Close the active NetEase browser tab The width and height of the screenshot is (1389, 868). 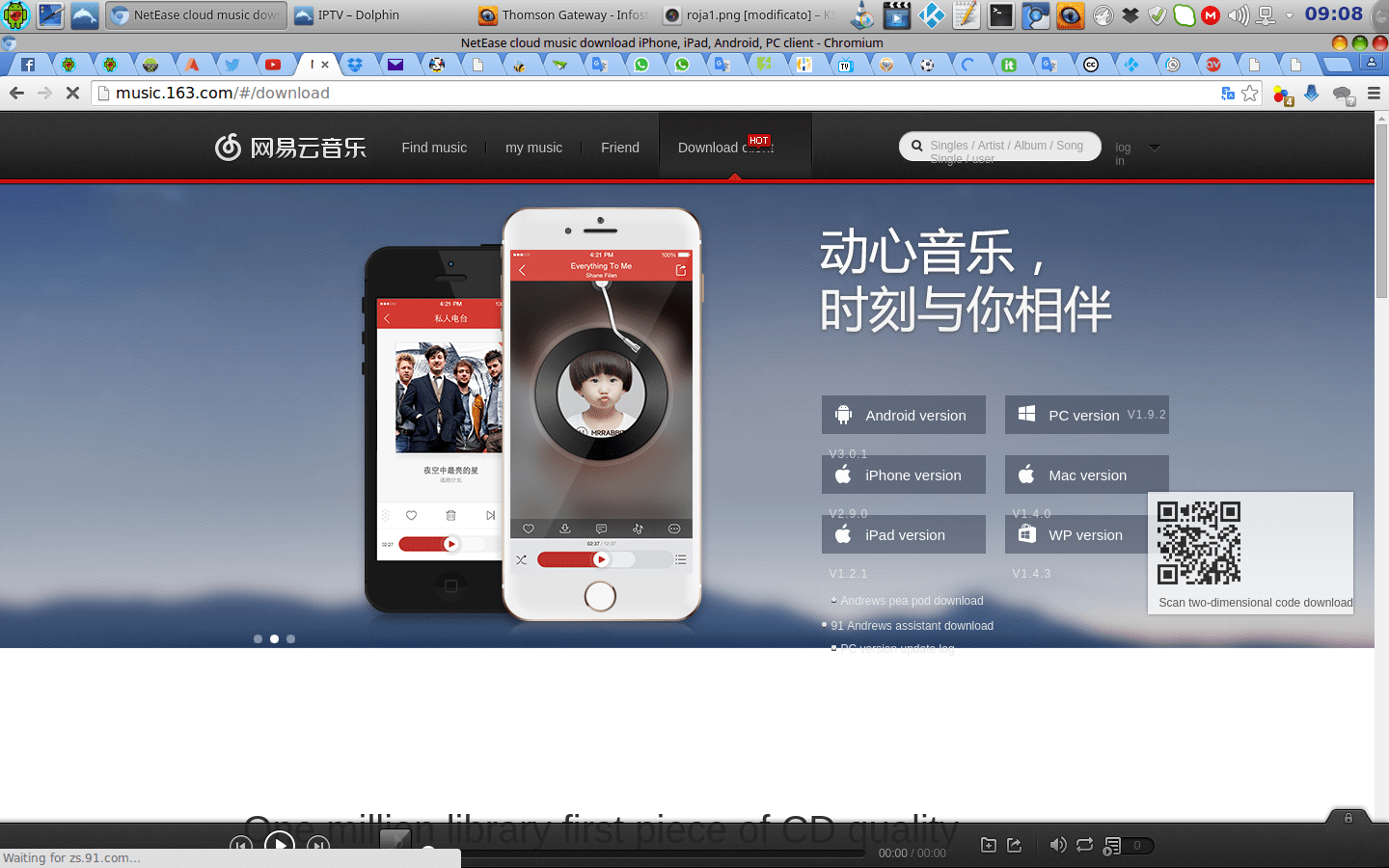[x=325, y=65]
